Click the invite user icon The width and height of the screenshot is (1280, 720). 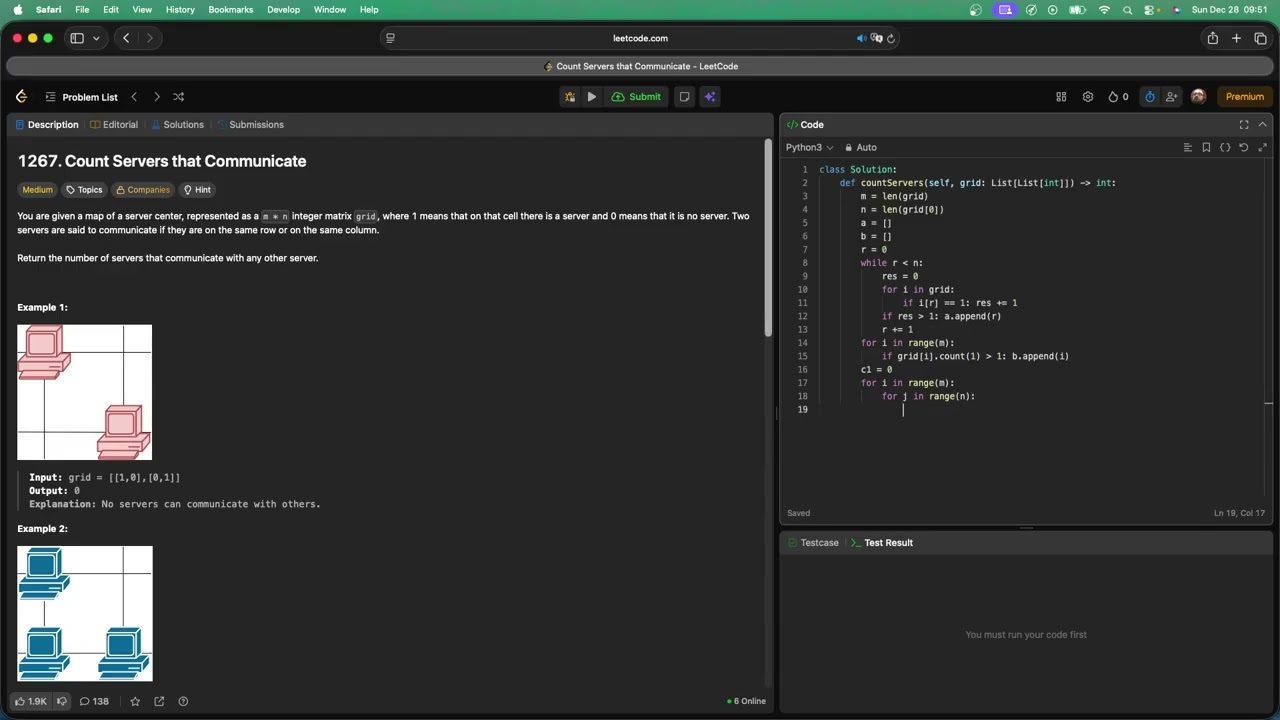(x=1171, y=97)
